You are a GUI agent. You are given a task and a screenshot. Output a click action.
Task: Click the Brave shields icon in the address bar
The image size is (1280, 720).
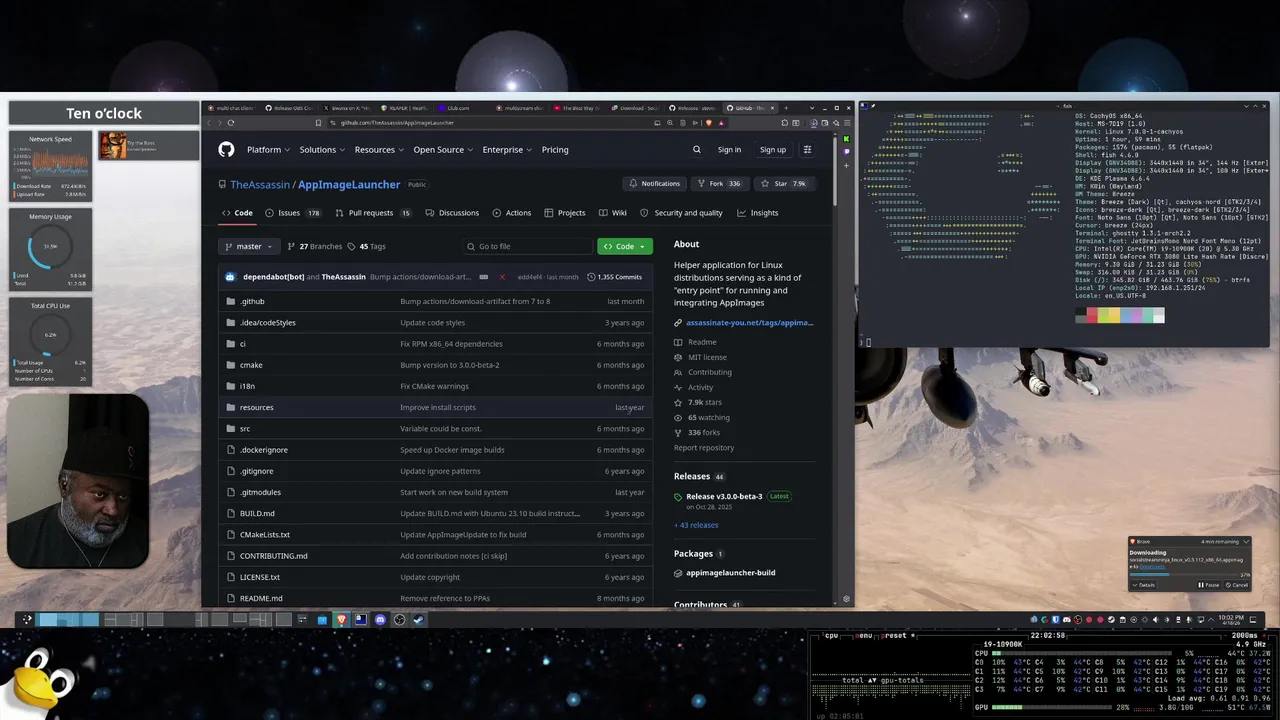coord(709,123)
